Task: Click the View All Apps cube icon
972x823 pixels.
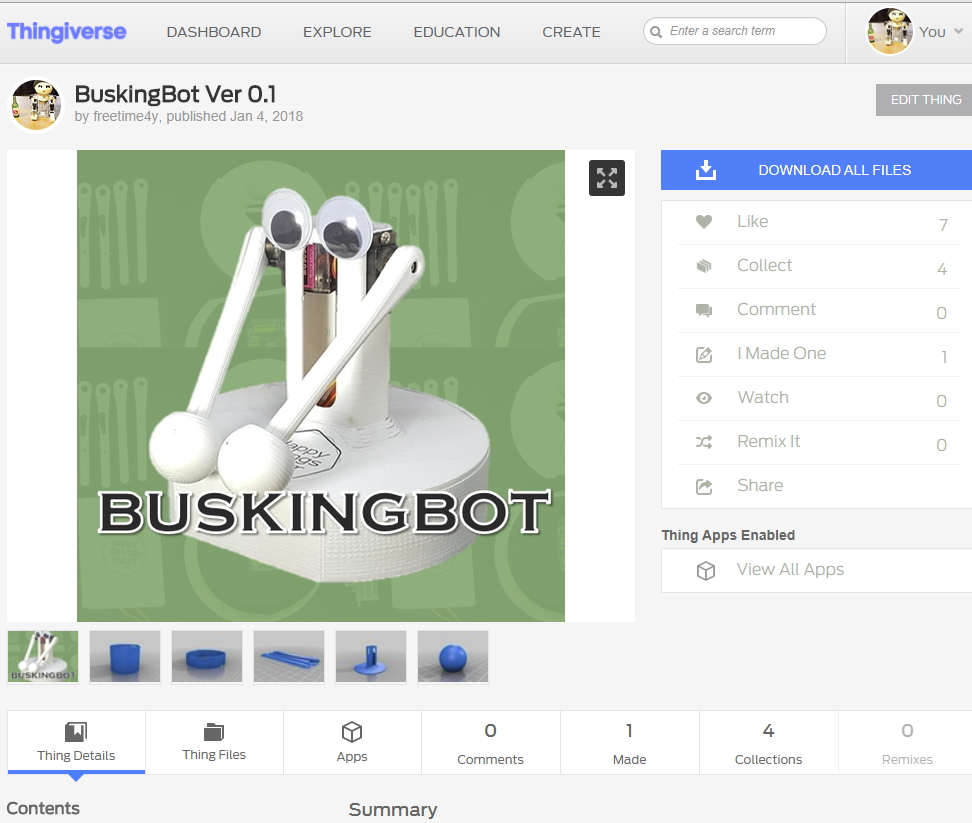Action: 705,570
